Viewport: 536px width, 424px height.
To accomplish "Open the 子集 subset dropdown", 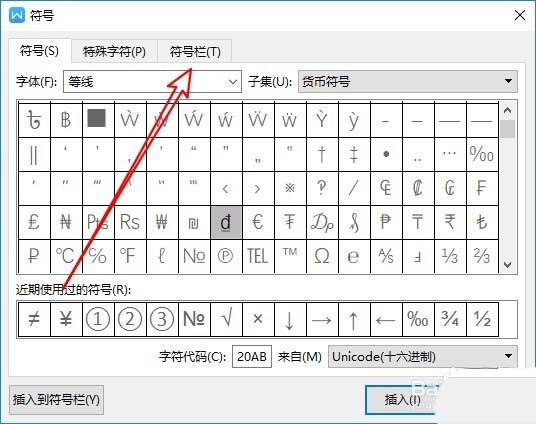I will 408,82.
